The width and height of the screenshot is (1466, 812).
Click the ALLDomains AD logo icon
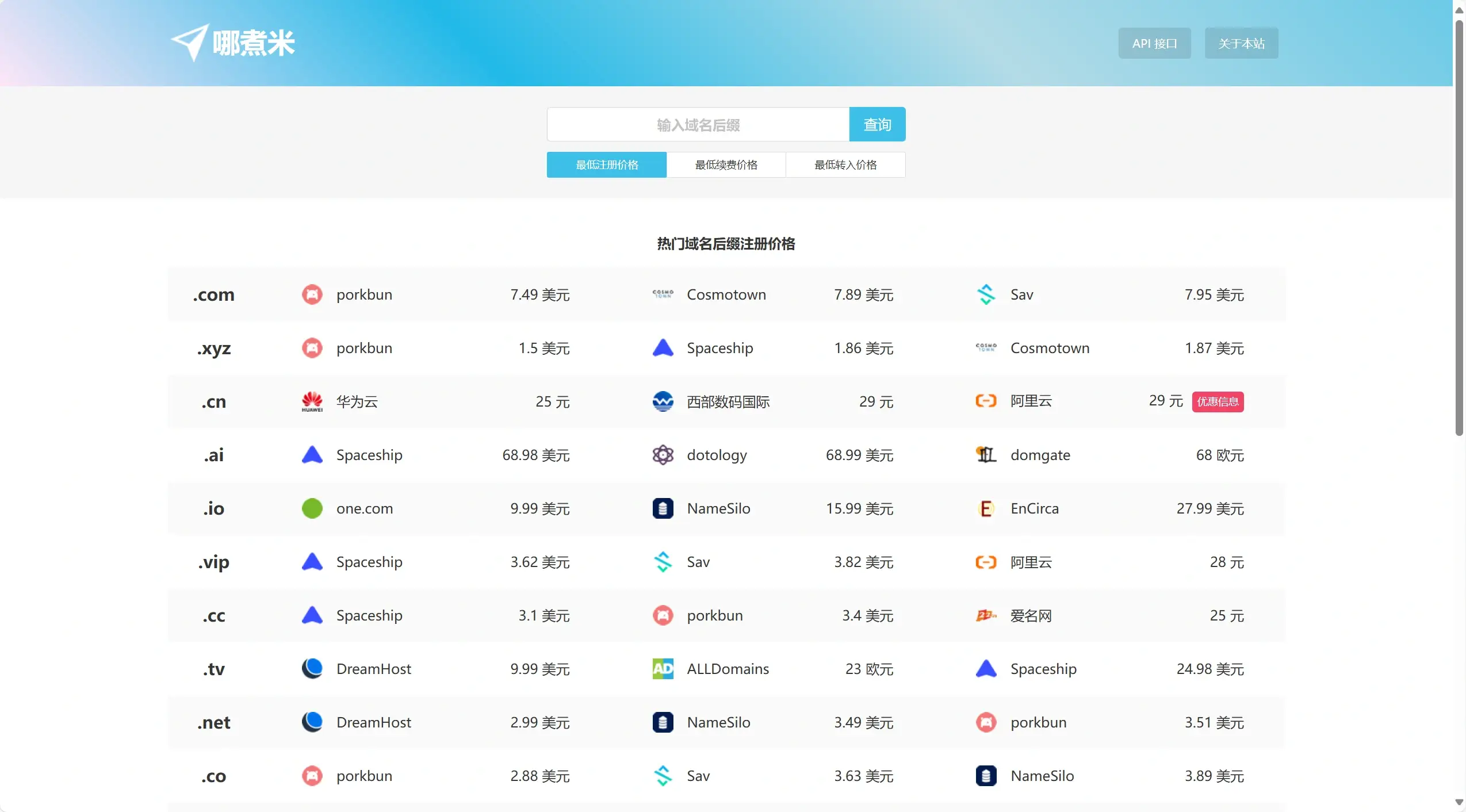coord(663,669)
